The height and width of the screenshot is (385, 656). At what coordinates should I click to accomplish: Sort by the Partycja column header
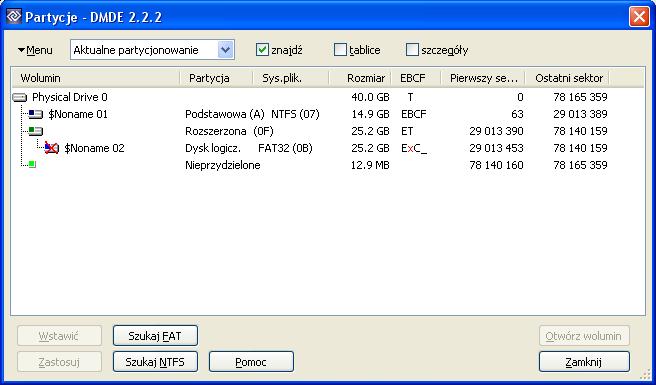tap(216, 78)
